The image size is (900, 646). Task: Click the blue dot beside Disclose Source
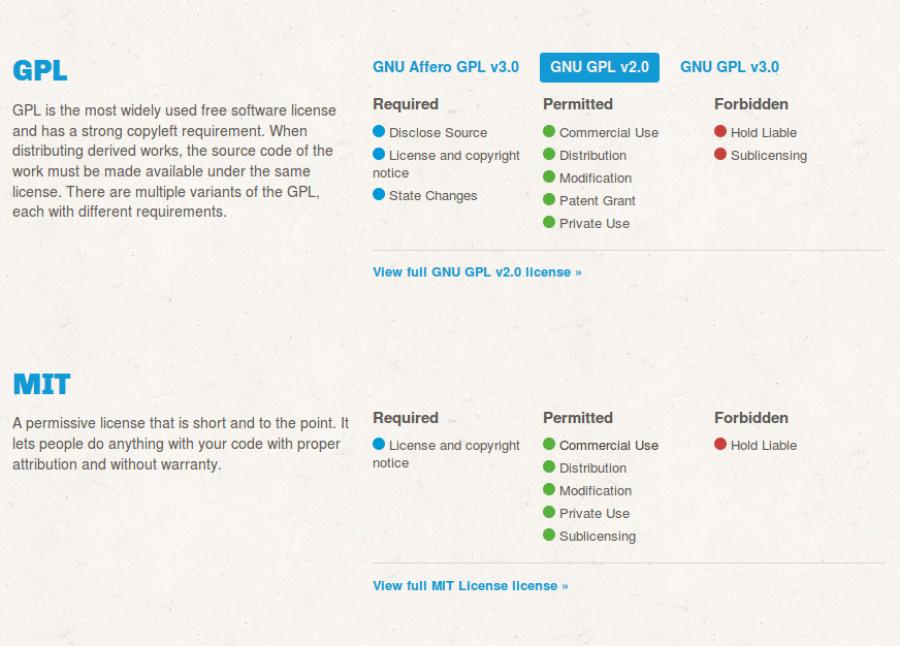click(378, 131)
